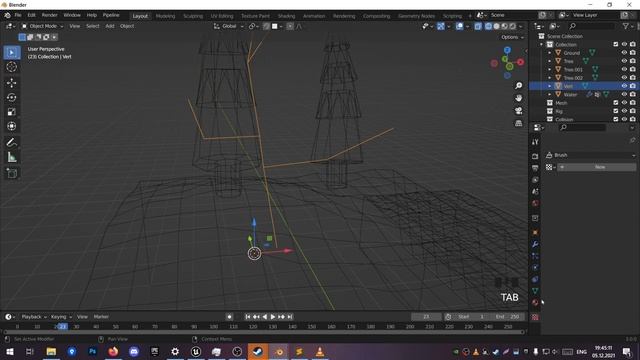Open Firefox from the Windows taskbar
Viewport: 640px width, 360px height.
(x=113, y=351)
